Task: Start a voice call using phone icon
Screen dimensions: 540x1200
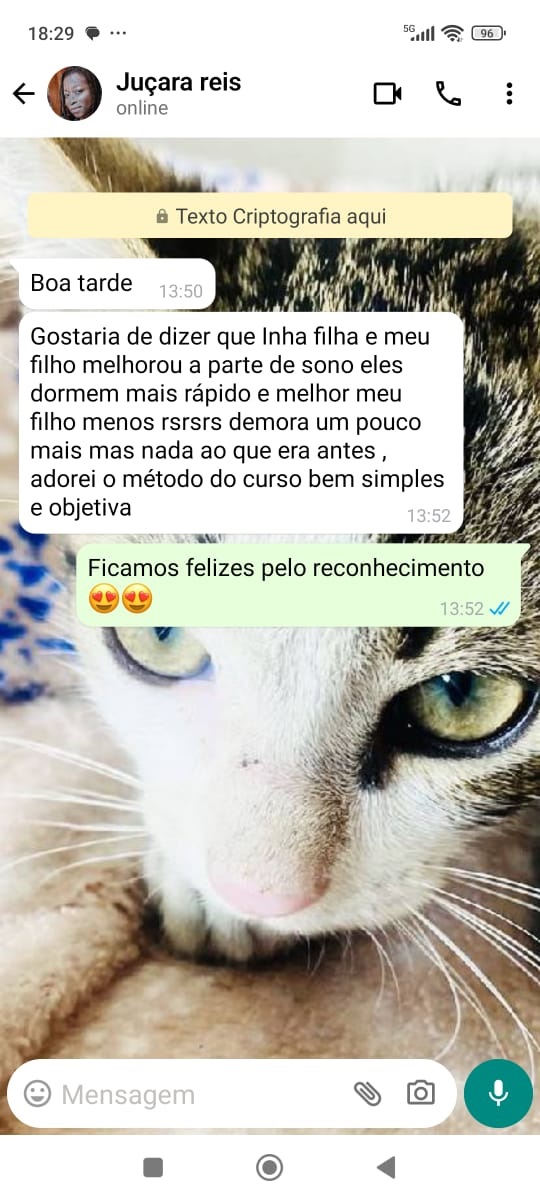Action: [x=448, y=94]
